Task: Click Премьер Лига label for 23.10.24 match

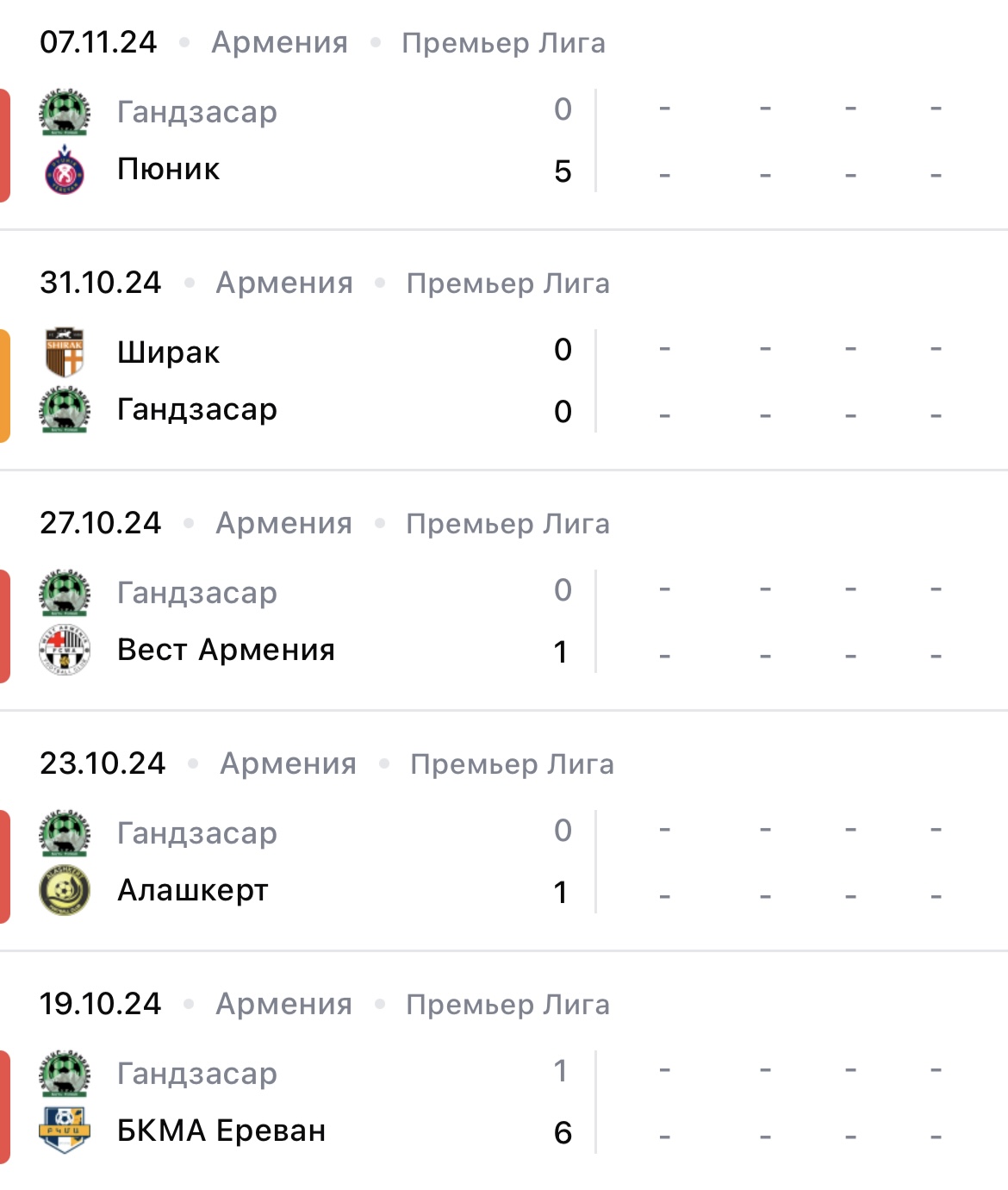Action: pos(512,764)
